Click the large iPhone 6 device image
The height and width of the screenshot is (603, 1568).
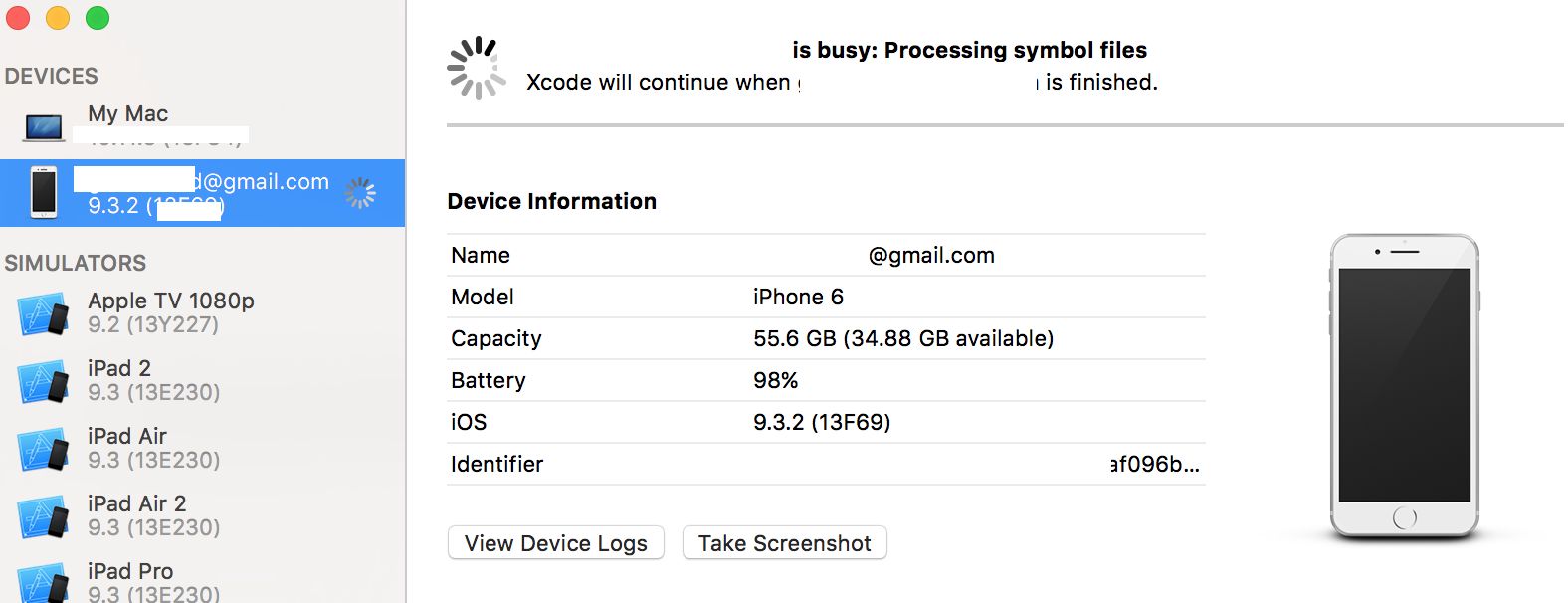click(x=1404, y=386)
